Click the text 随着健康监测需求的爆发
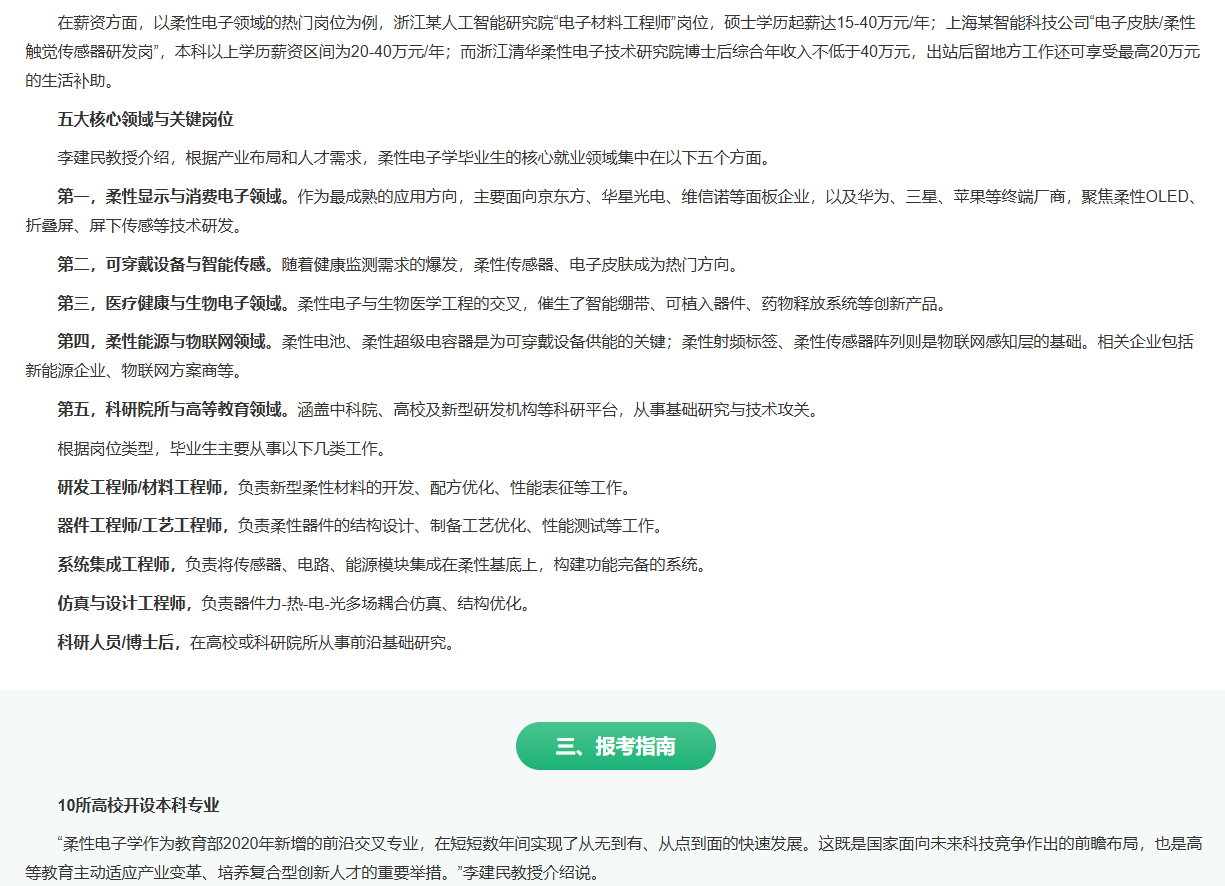The image size is (1225, 886). pyautogui.click(x=370, y=265)
